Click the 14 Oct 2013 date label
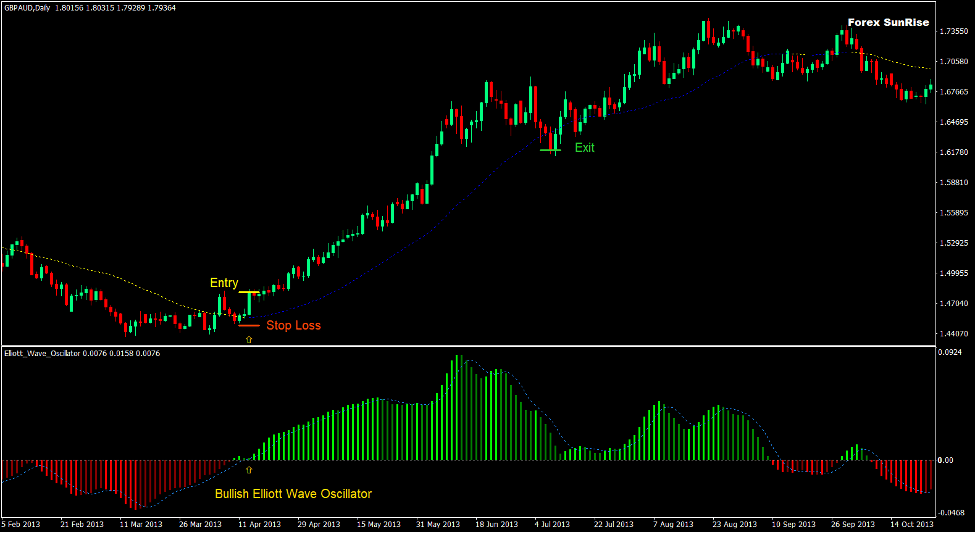Screen dimensions: 977x533 pos(912,525)
